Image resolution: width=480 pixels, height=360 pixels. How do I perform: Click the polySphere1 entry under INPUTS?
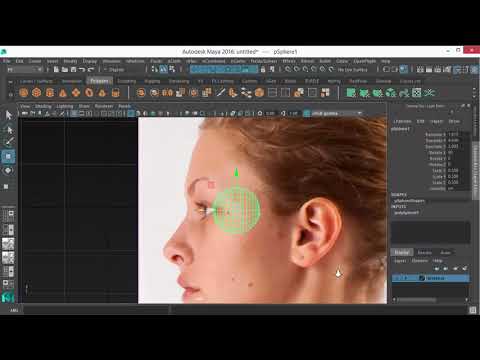[406, 212]
